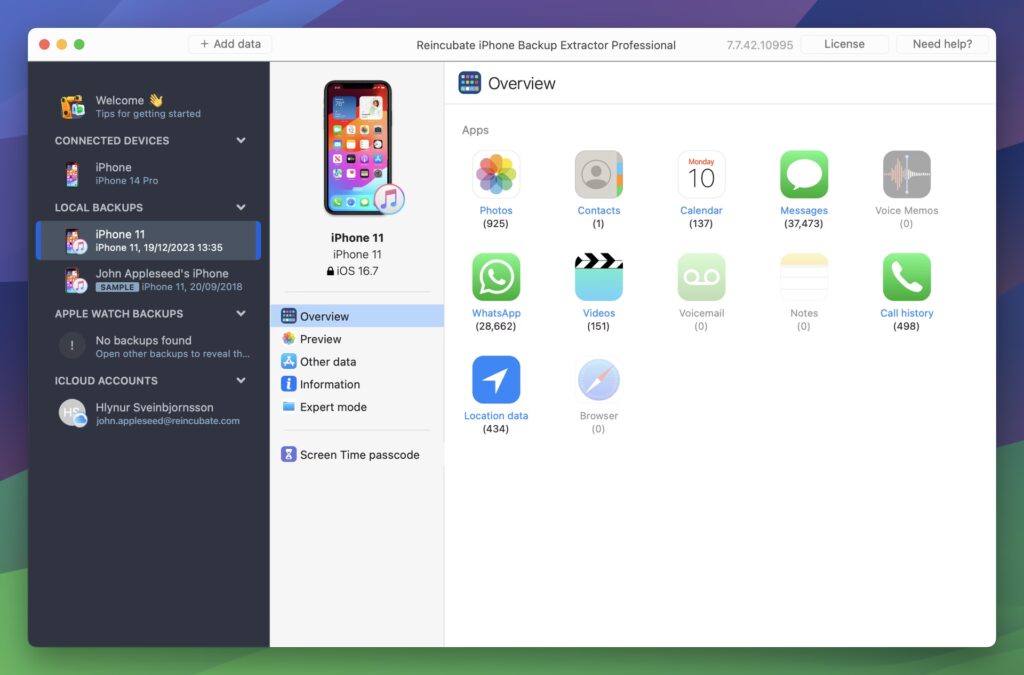1024x675 pixels.
Task: Collapse the iCloud Accounts section
Action: click(241, 381)
